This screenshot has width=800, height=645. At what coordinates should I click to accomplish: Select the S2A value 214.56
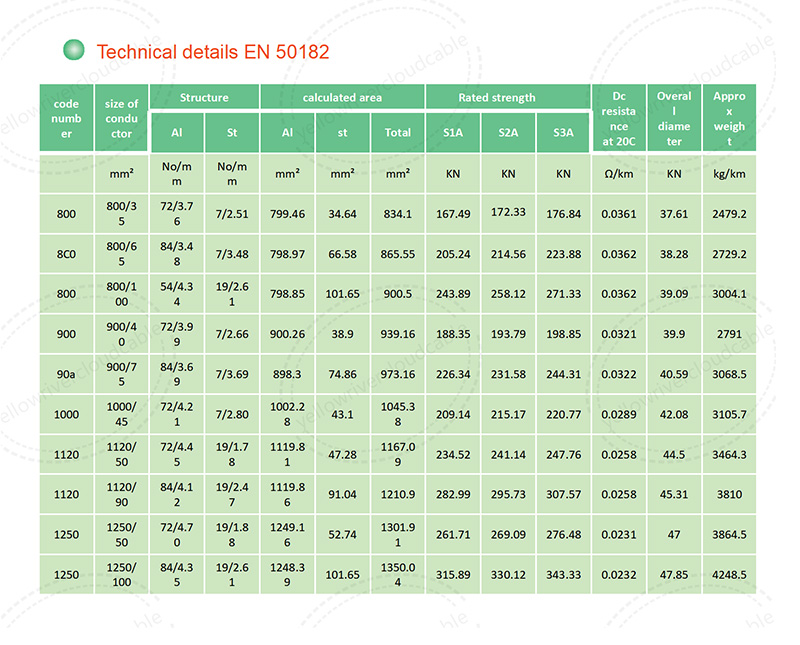tap(508, 254)
